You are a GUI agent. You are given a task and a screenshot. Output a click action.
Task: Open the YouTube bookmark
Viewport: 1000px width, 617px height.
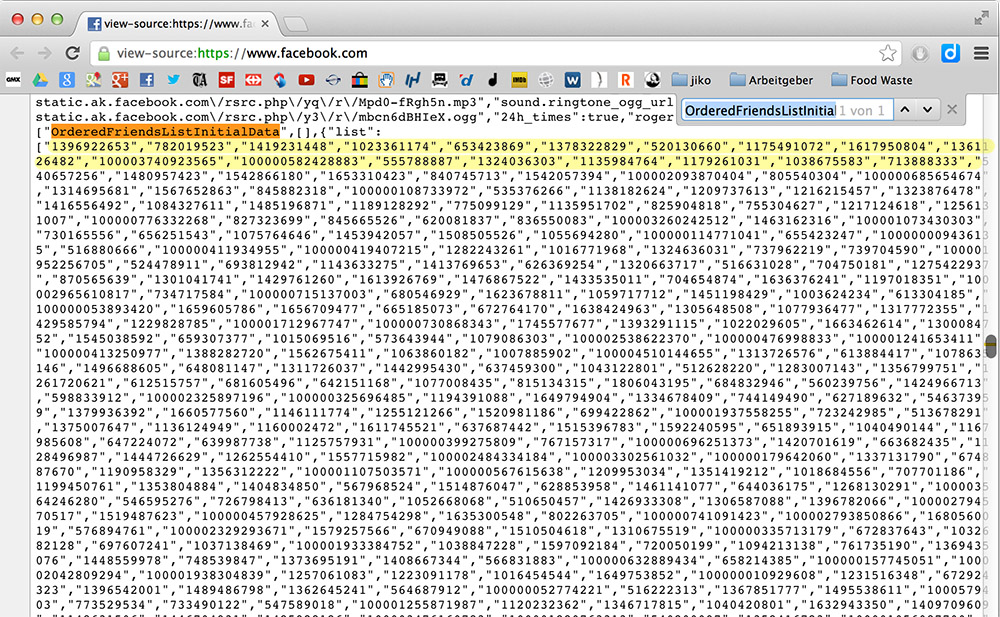click(x=306, y=80)
